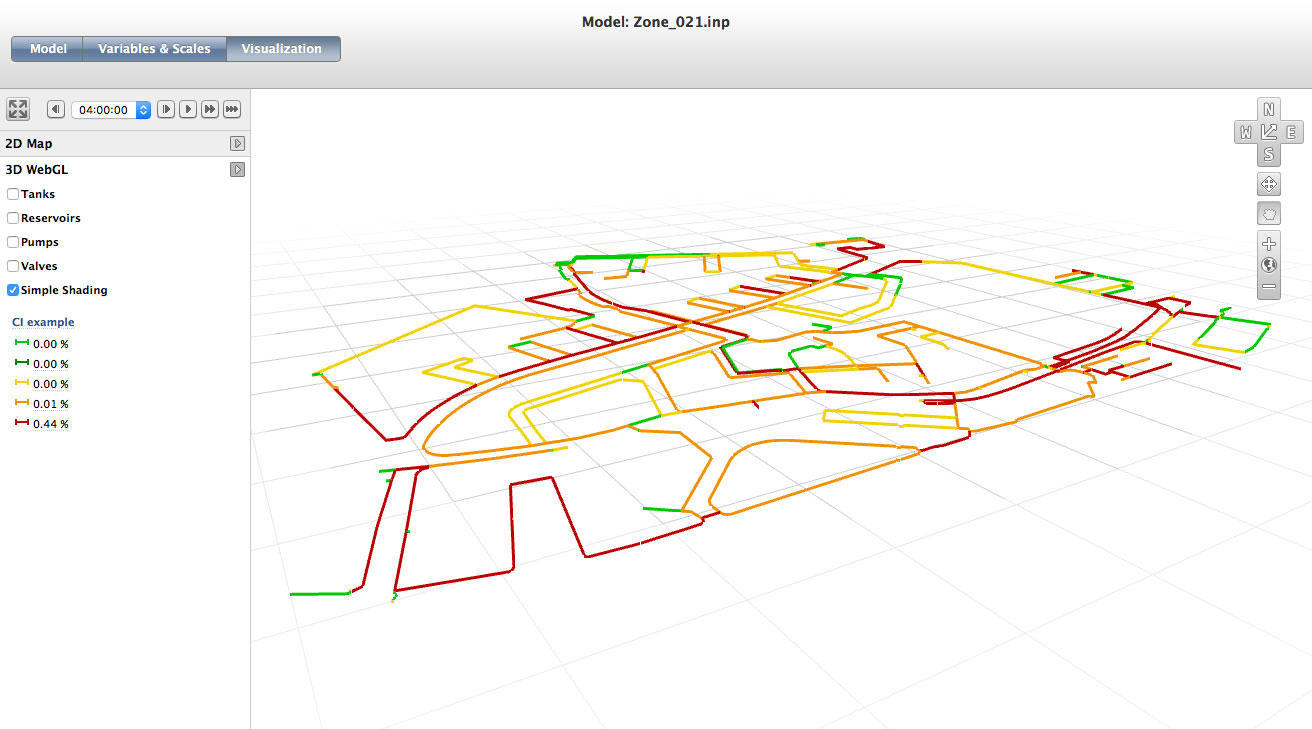This screenshot has width=1312, height=729.
Task: Play the simulation animation
Action: pyautogui.click(x=188, y=109)
